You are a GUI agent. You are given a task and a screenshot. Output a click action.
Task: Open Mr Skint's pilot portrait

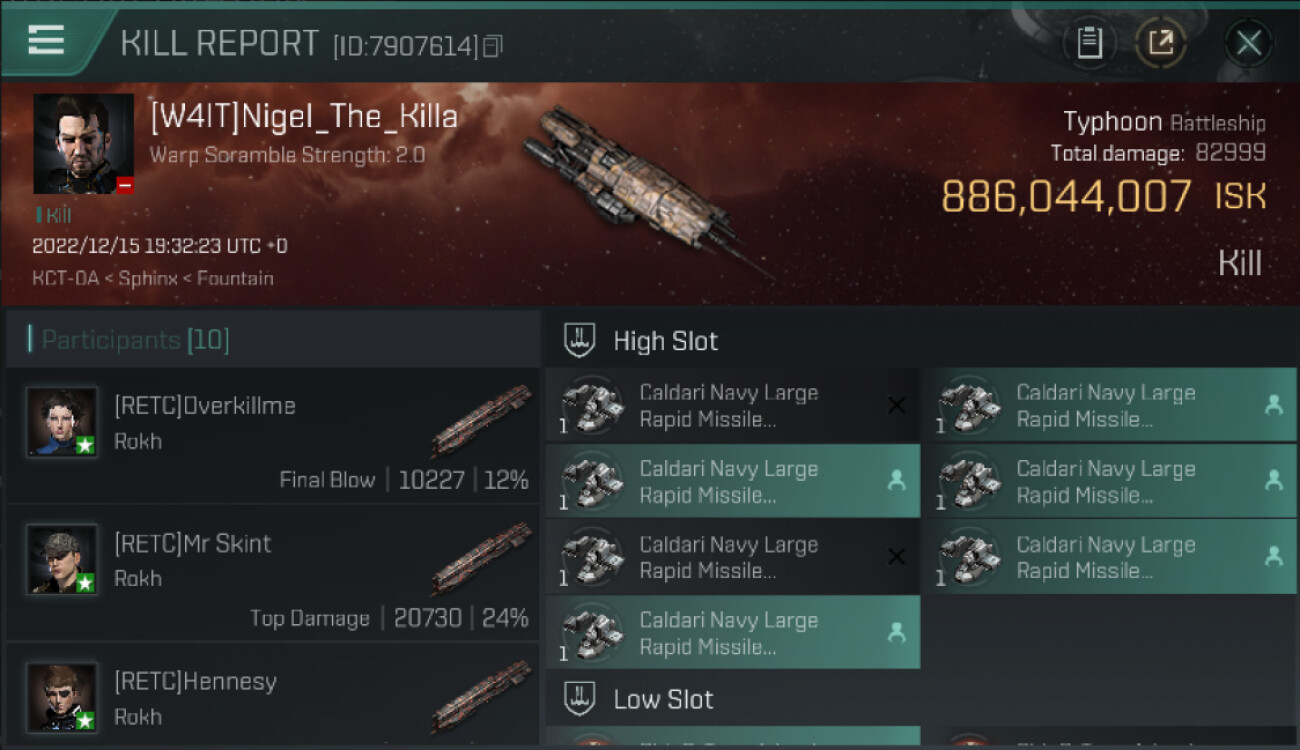coord(62,560)
